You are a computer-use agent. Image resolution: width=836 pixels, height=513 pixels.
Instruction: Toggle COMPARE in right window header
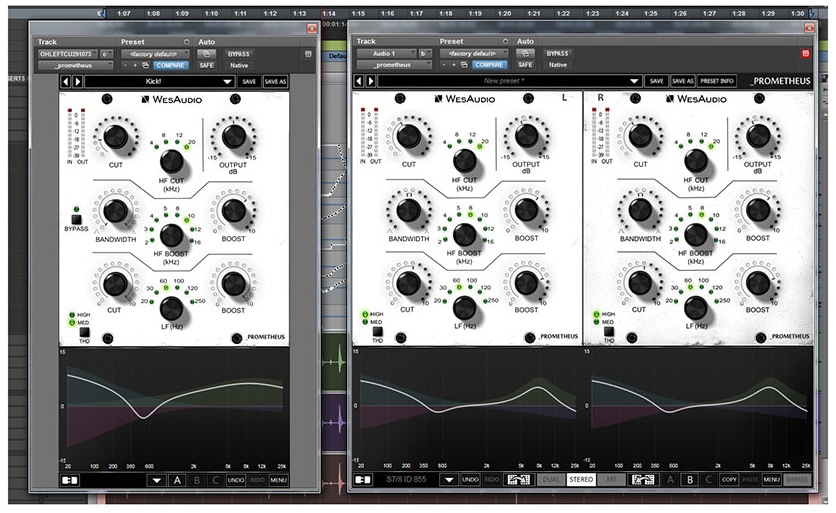[489, 65]
